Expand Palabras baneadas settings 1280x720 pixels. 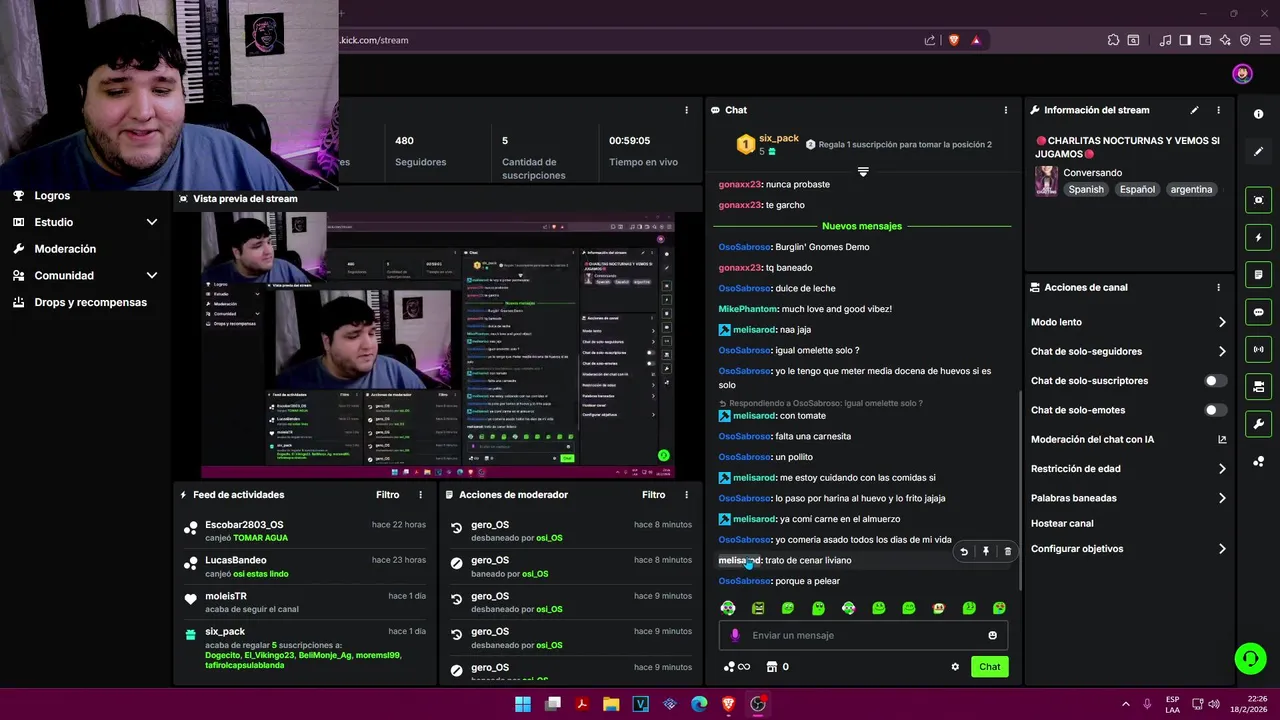[x=1222, y=498]
